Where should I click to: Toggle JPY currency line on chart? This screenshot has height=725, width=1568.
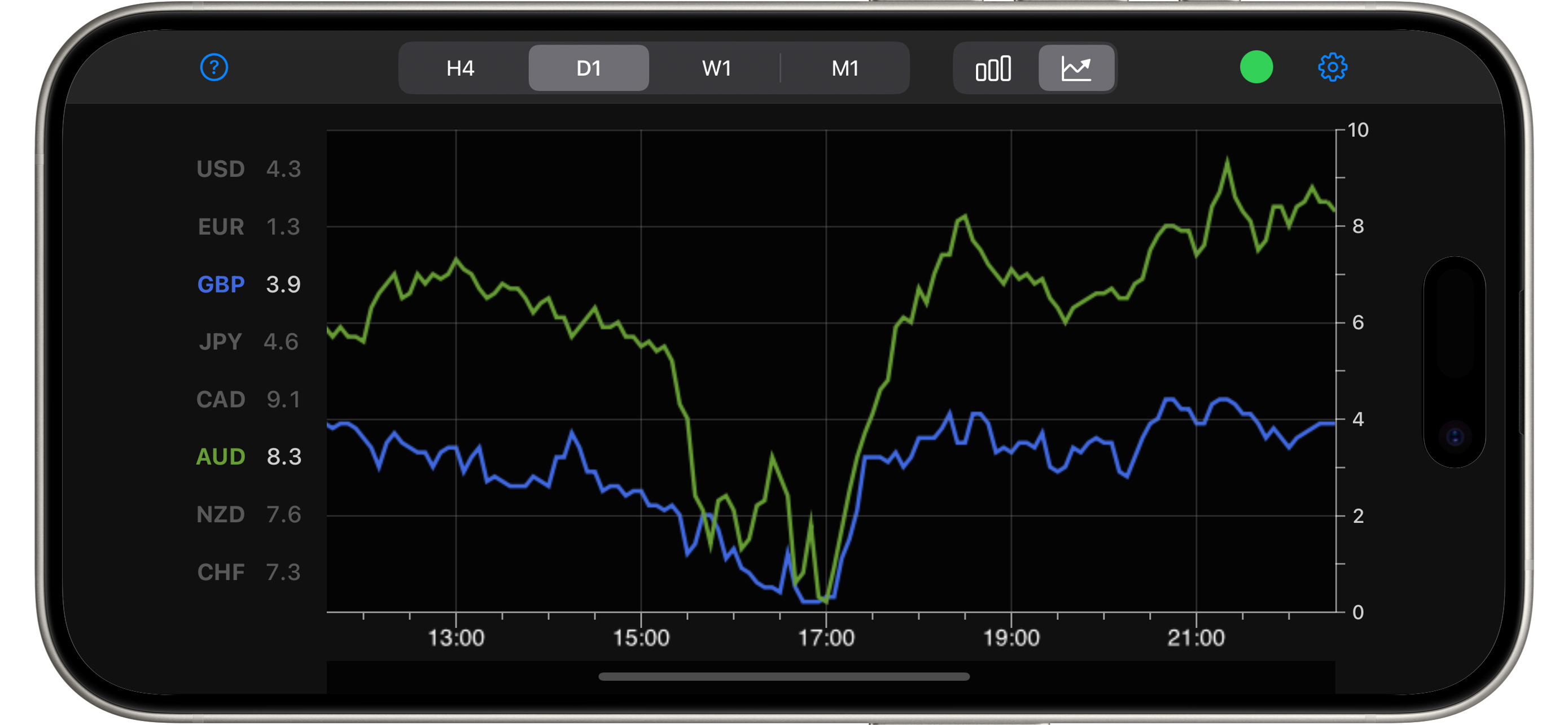[220, 342]
